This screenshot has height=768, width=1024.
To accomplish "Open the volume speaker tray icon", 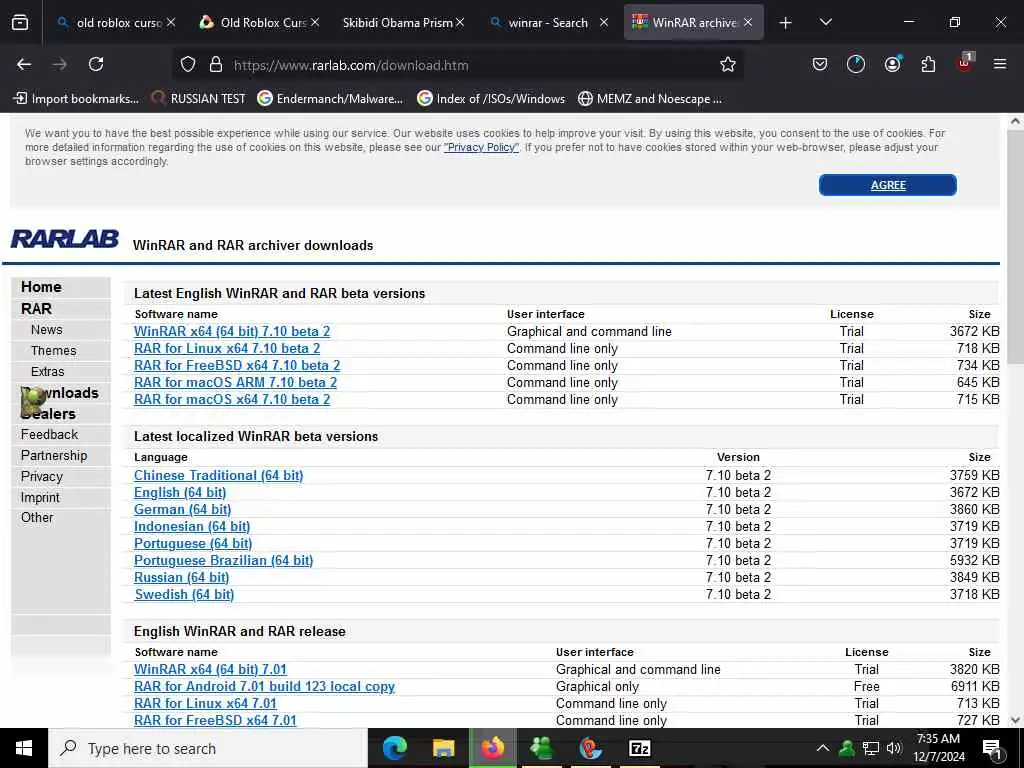I will tap(894, 748).
